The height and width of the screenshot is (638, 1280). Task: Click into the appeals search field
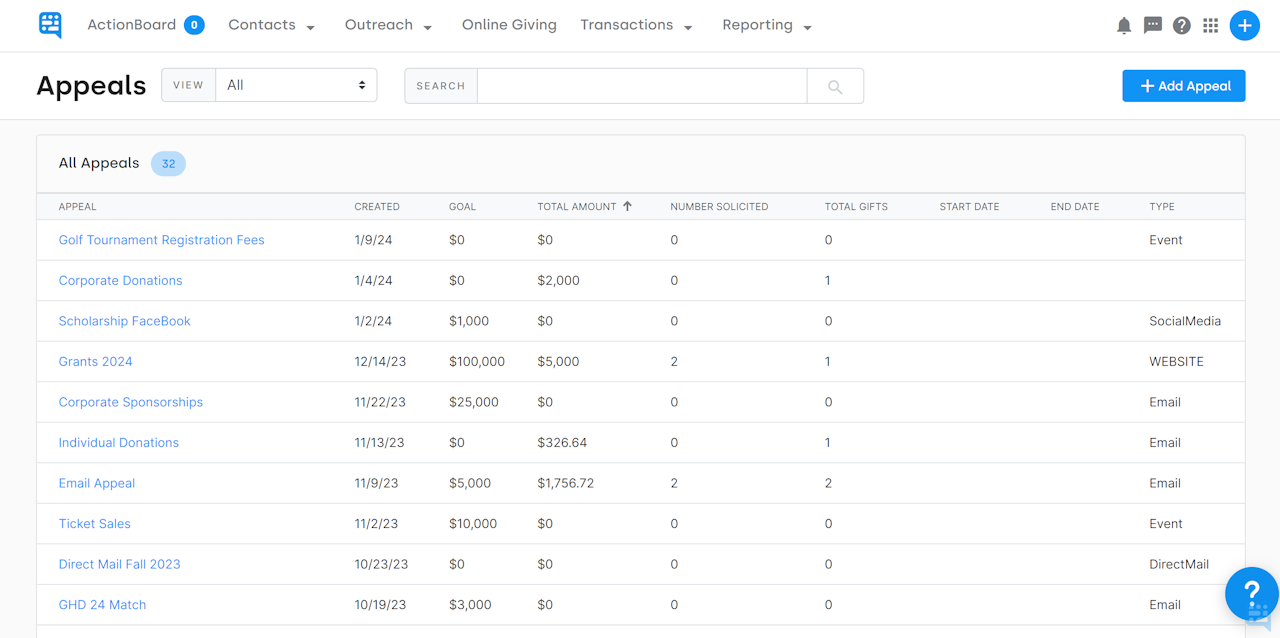pos(642,86)
